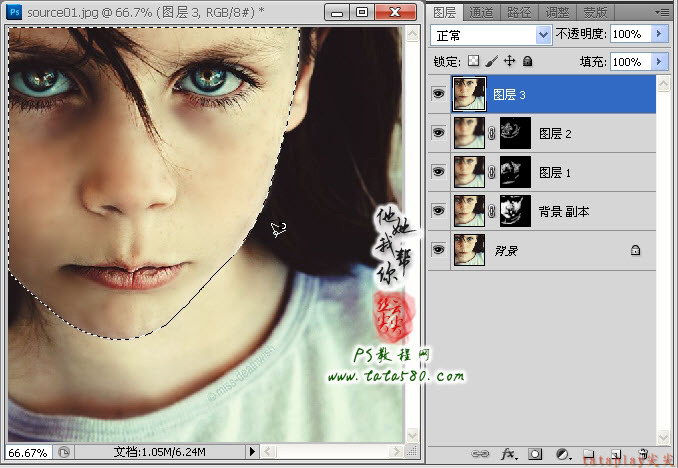This screenshot has width=678, height=468.
Task: Create a new layer group folder
Action: click(588, 454)
